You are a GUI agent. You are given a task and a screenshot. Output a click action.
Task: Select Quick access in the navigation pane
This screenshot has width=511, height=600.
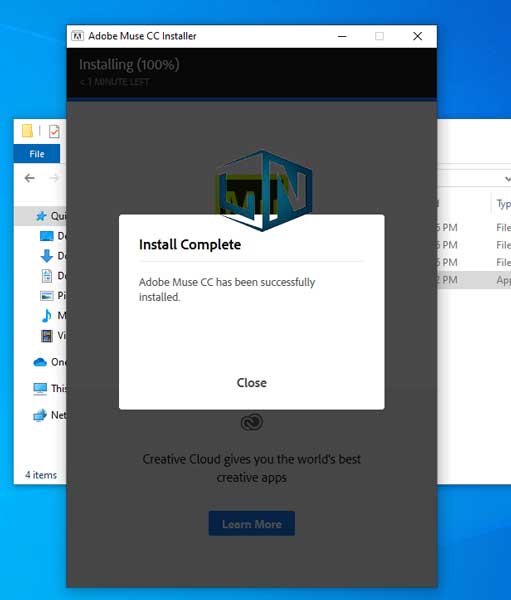coord(40,216)
